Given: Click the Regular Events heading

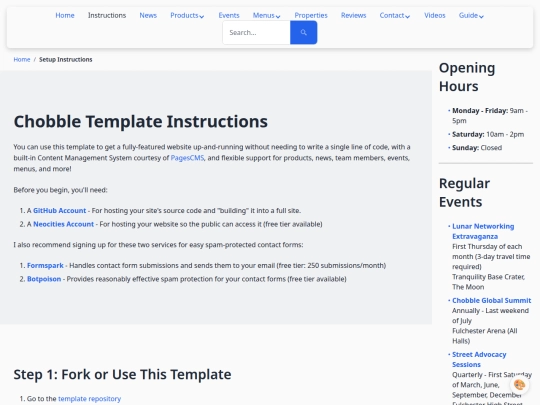Looking at the screenshot, I should 464,193.
